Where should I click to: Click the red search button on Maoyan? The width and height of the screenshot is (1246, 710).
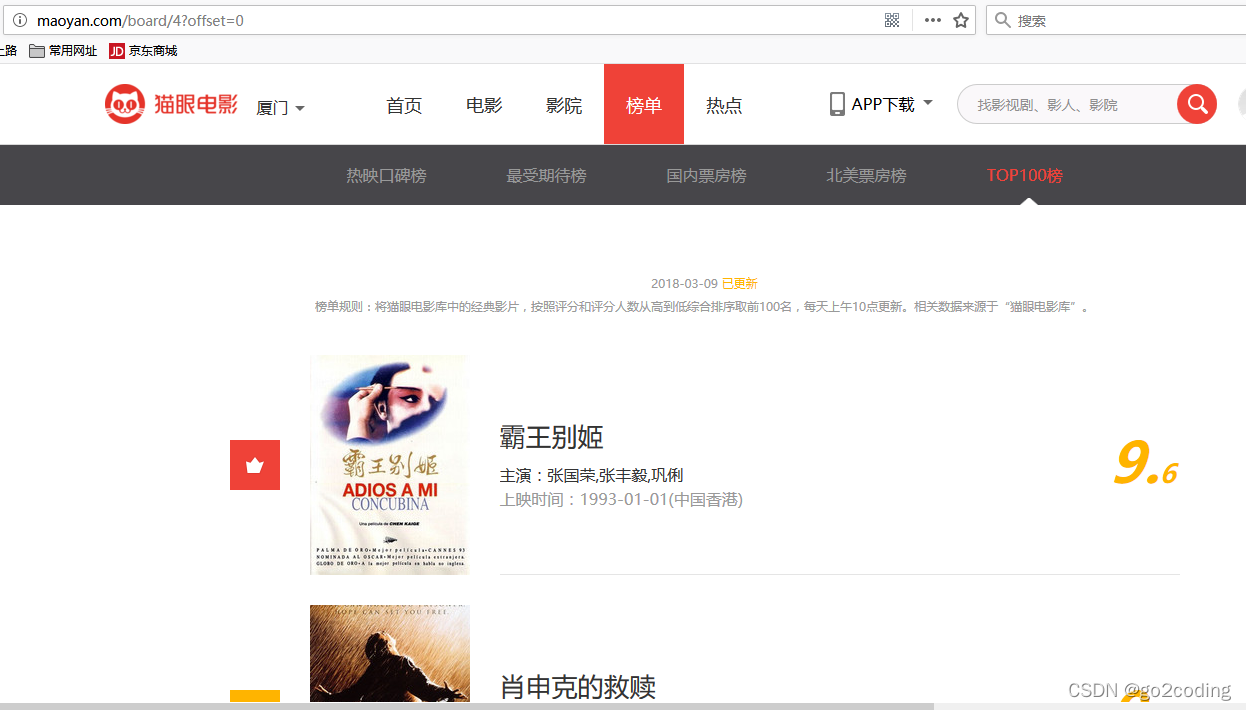click(x=1196, y=104)
